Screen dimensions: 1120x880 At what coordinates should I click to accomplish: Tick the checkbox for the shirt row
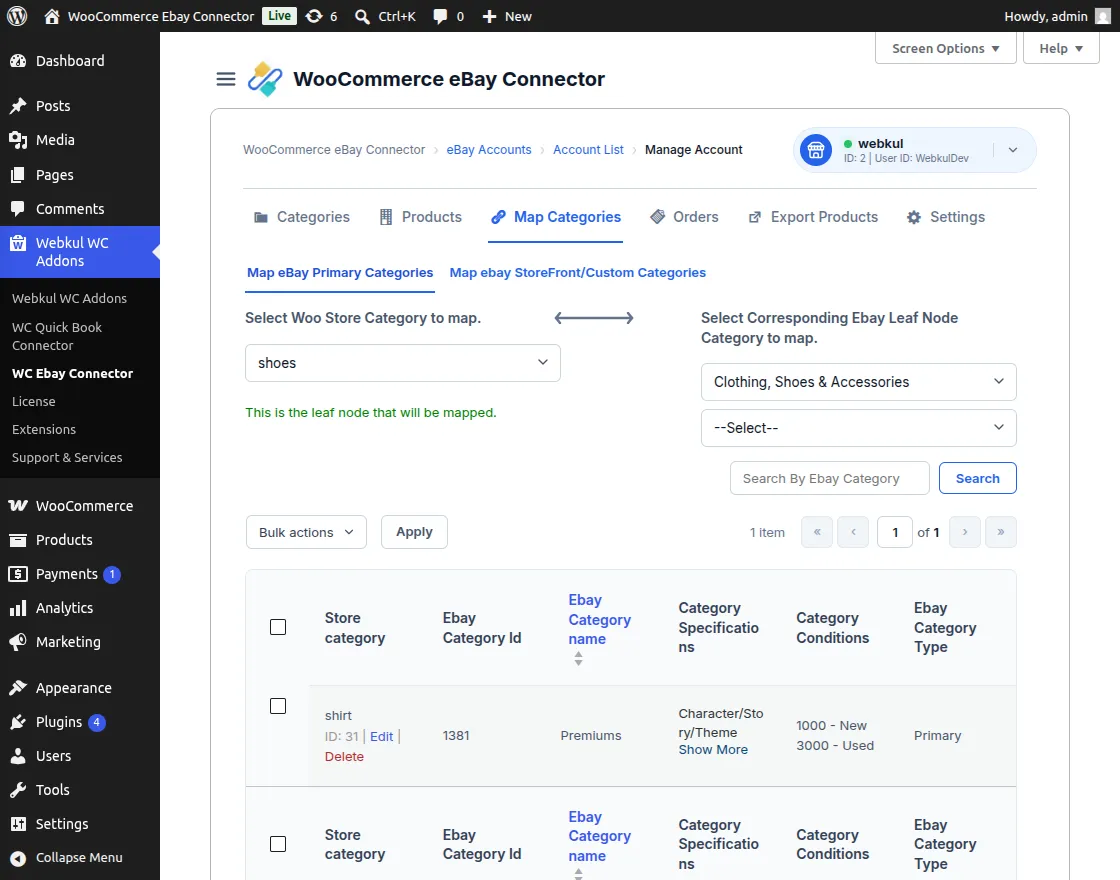tap(278, 706)
